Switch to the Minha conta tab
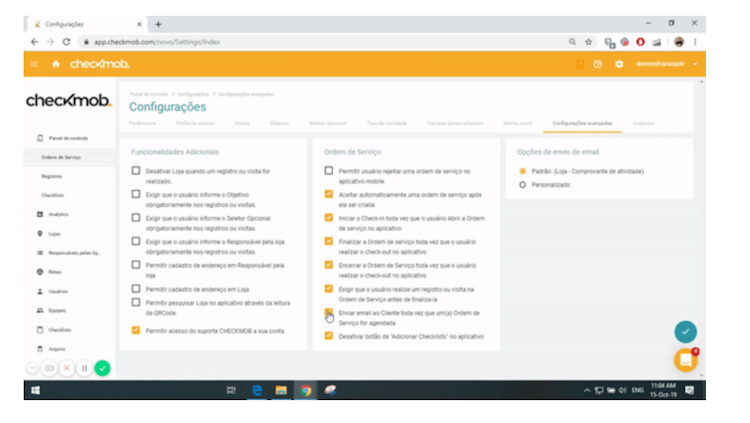Viewport: 750px width, 423px height. (518, 123)
